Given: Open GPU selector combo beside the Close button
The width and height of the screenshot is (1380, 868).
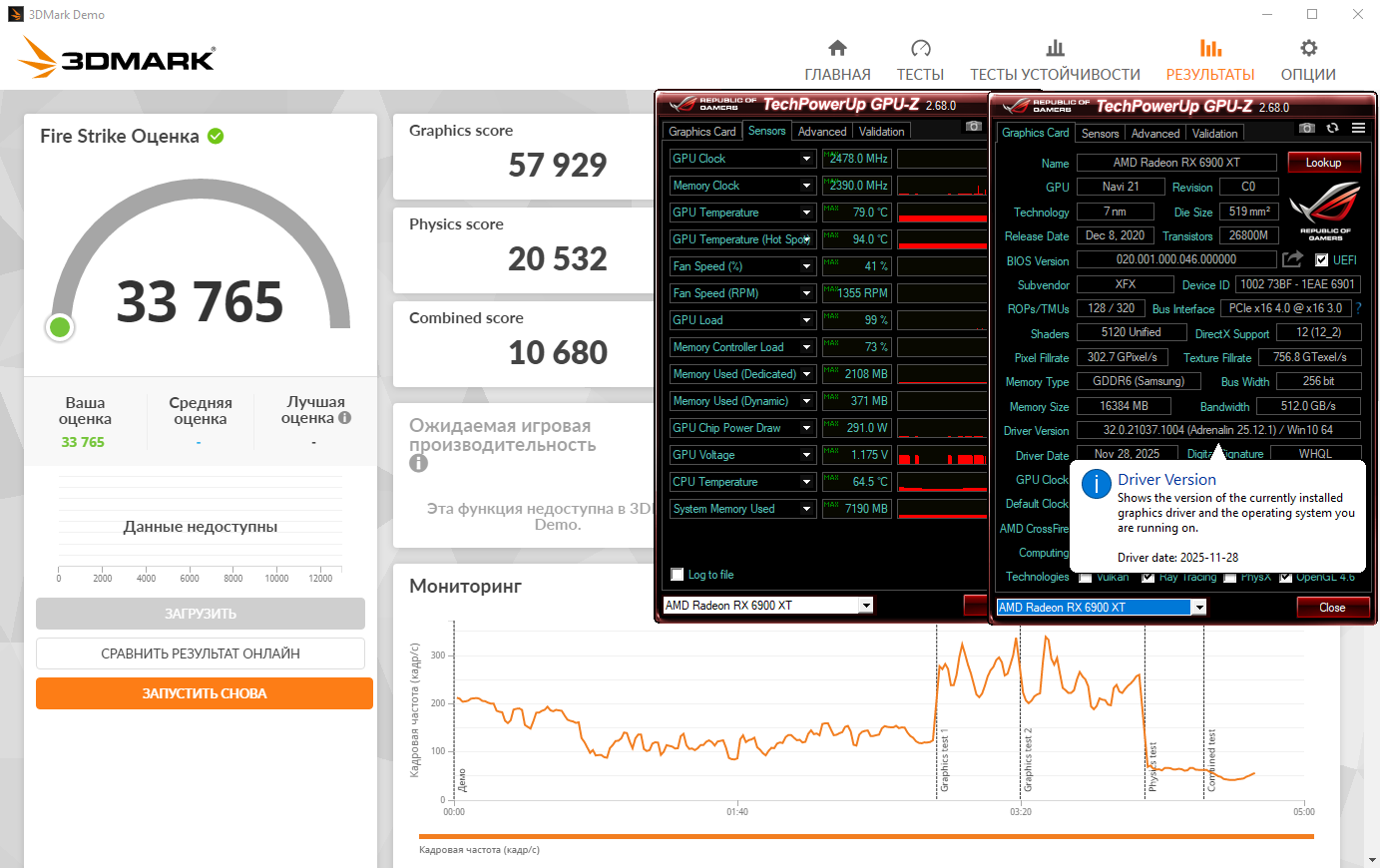Looking at the screenshot, I should tap(1102, 607).
